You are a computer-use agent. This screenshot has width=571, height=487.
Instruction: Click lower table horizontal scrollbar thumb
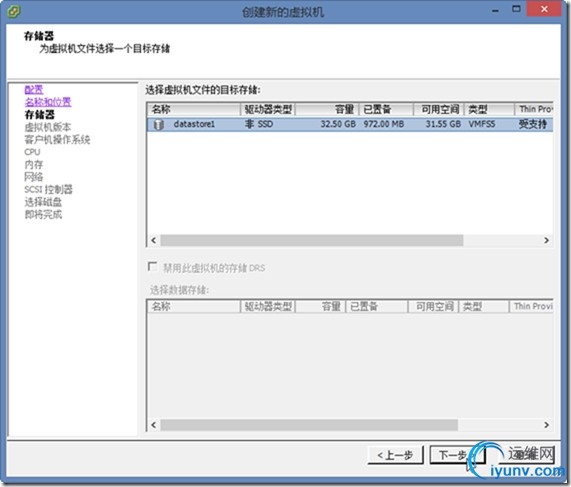(x=309, y=425)
